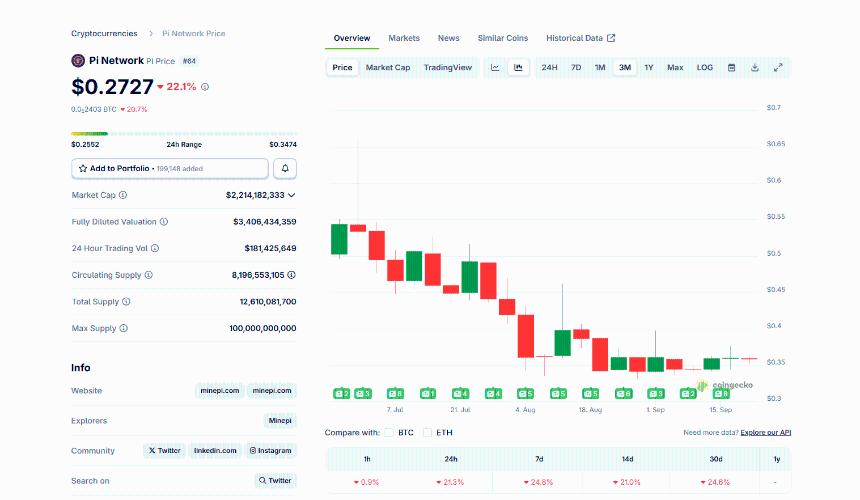Expand the chart to fullscreen
The image size is (860, 500).
778,67
